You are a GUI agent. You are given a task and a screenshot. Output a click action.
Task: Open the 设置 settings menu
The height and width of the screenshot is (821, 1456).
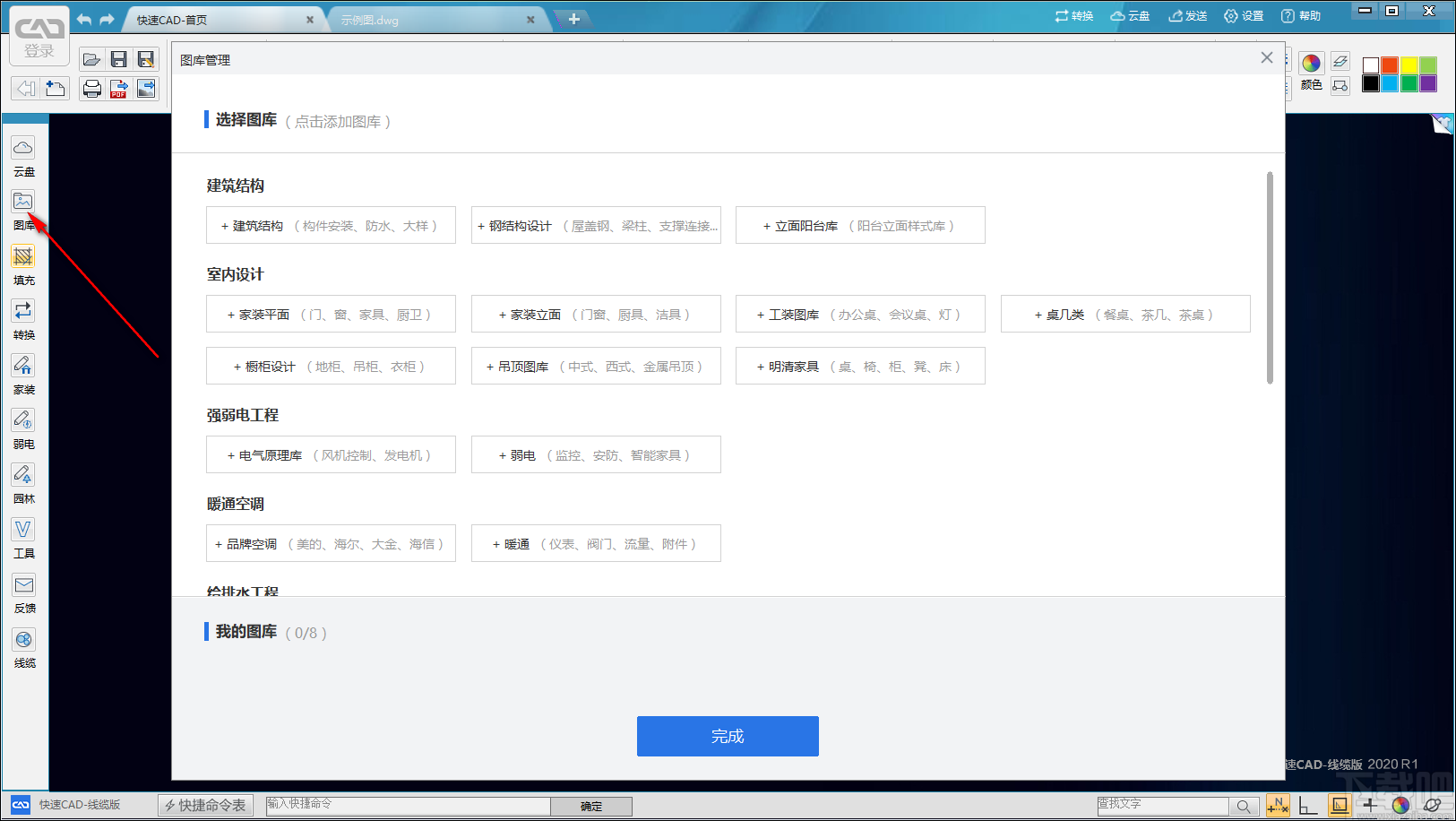[1244, 16]
